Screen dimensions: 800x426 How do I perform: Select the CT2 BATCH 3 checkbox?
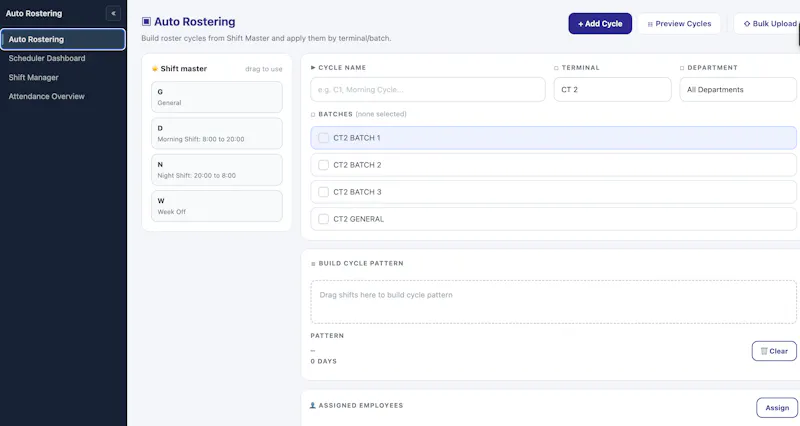pos(323,192)
